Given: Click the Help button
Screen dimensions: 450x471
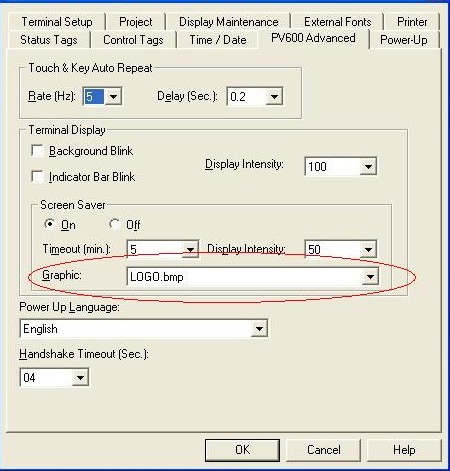Looking at the screenshot, I should coord(404,450).
